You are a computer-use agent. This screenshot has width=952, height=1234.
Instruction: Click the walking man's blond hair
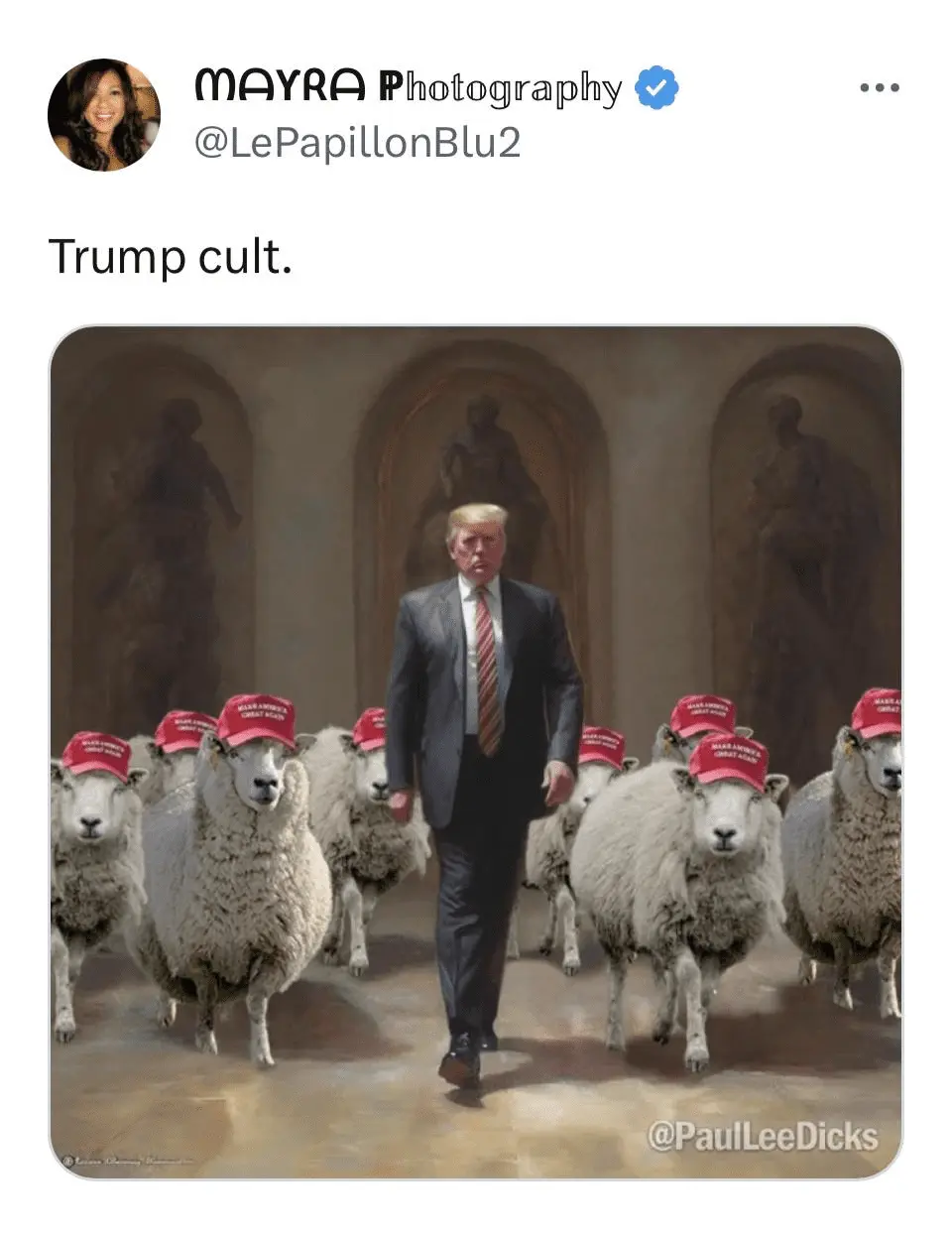477,518
